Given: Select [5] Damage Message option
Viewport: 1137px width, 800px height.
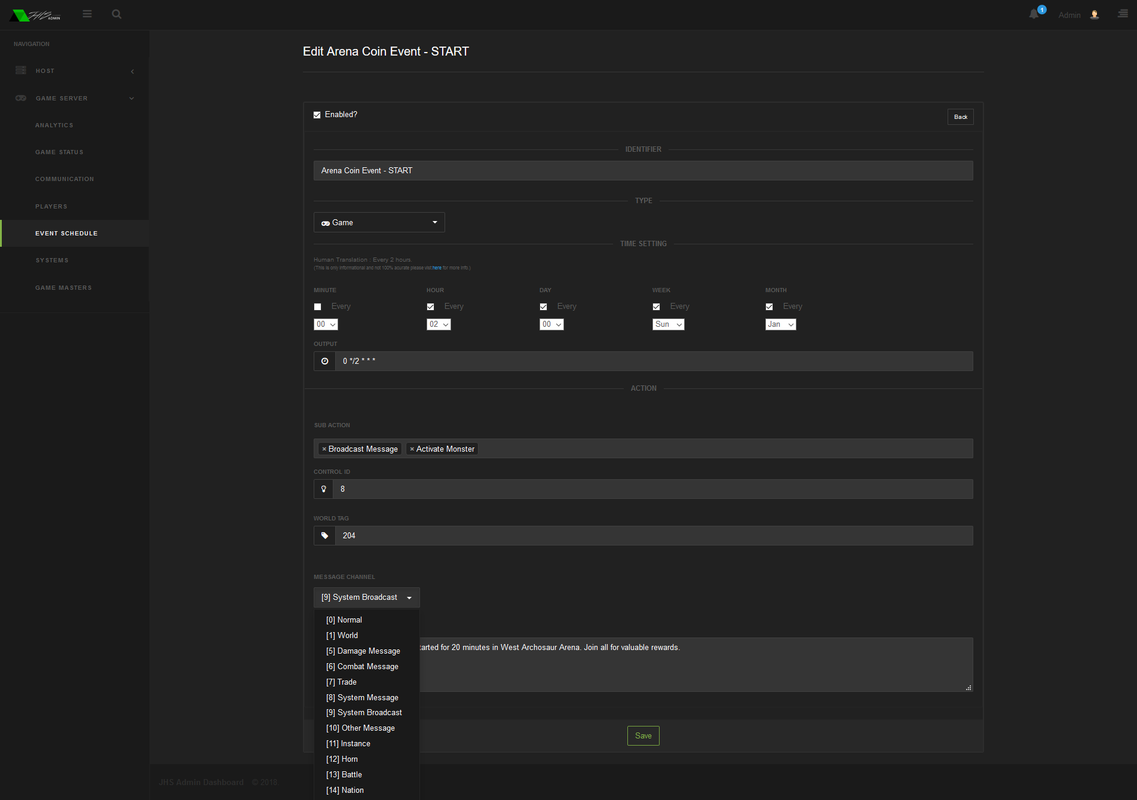Looking at the screenshot, I should [366, 651].
